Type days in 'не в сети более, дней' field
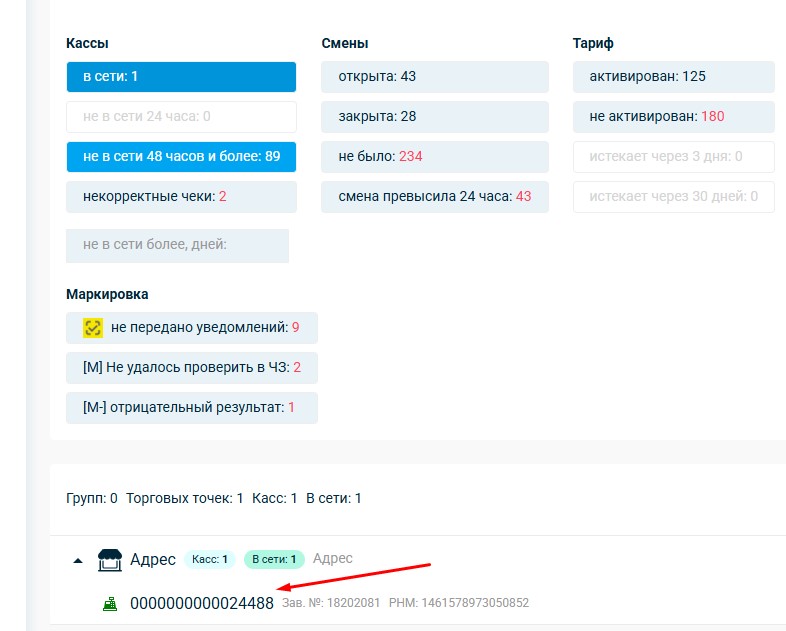 177,245
